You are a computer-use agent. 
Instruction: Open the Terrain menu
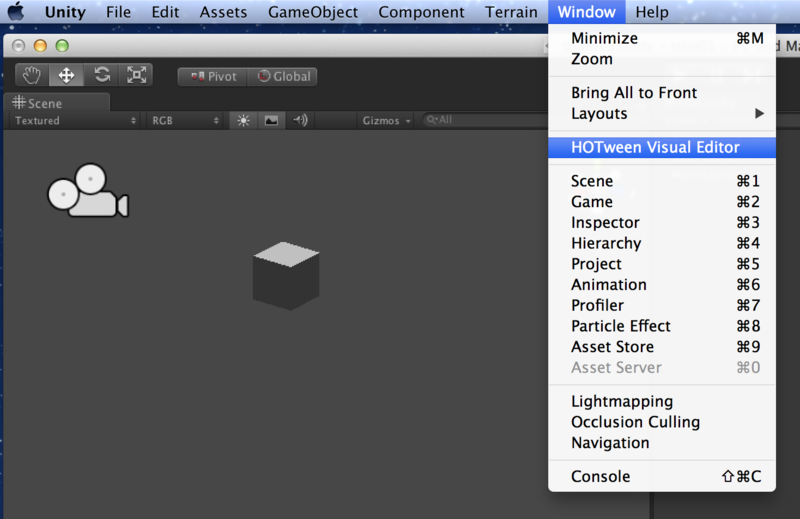(x=511, y=12)
